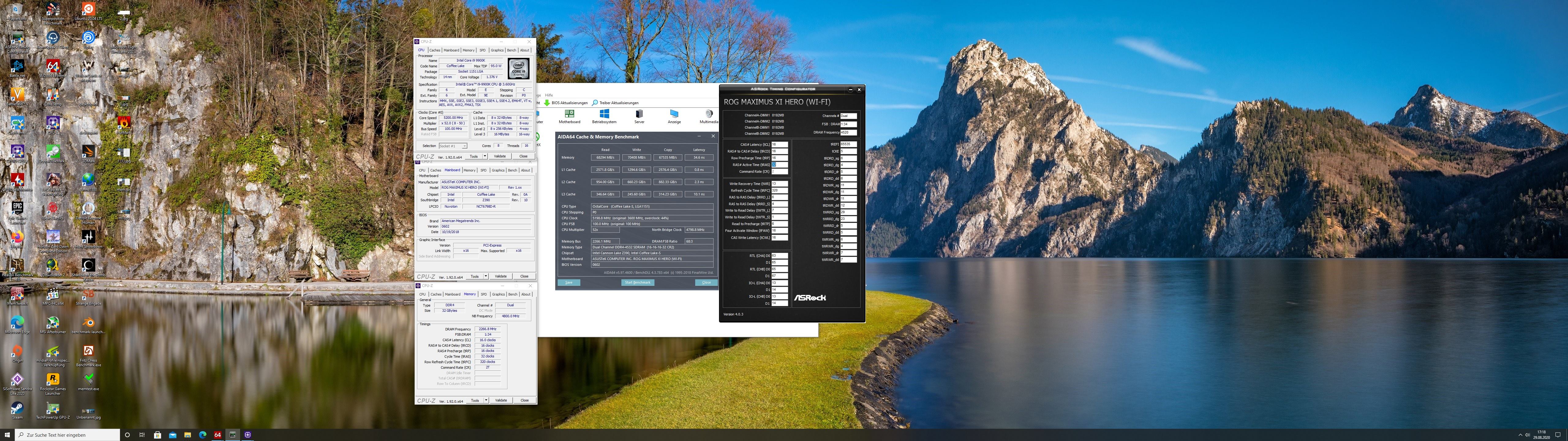Screen dimensions: 1568x441
Task: Click BIOS Aktualisierungen in AIDA64 toolbar
Action: click(x=566, y=103)
